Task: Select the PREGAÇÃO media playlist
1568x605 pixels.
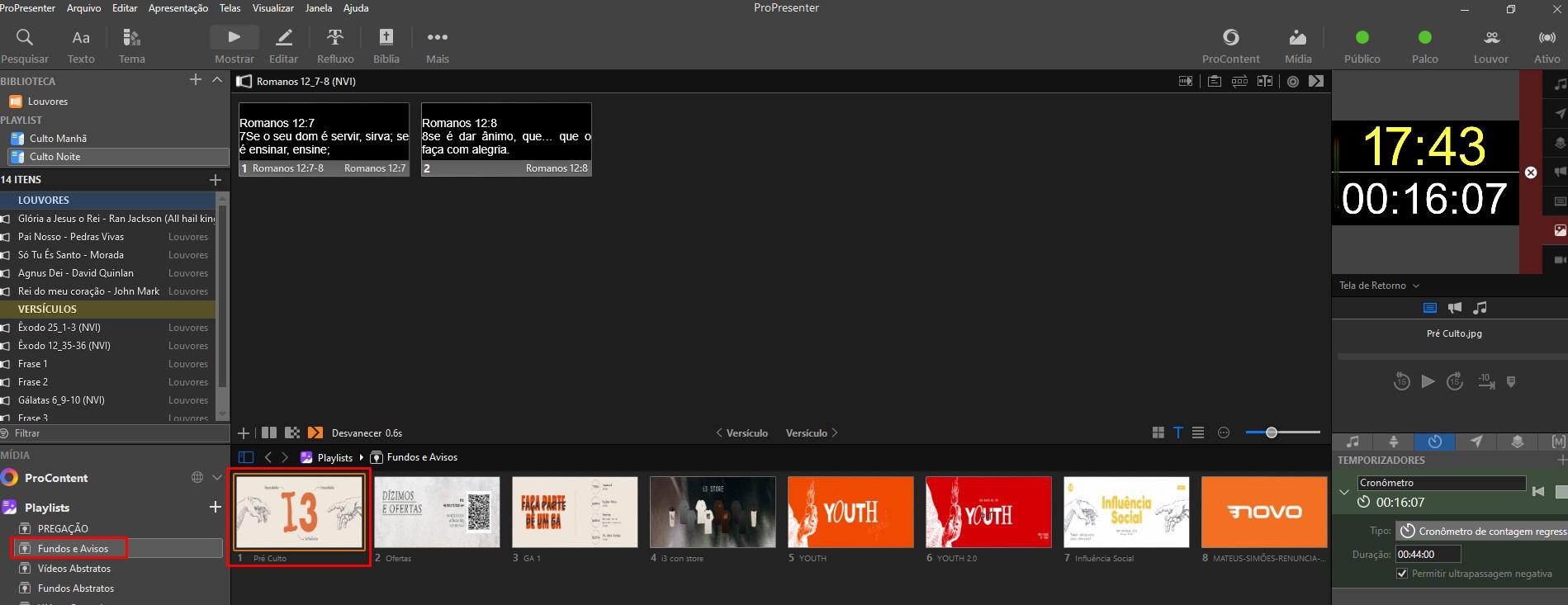Action: [x=63, y=528]
